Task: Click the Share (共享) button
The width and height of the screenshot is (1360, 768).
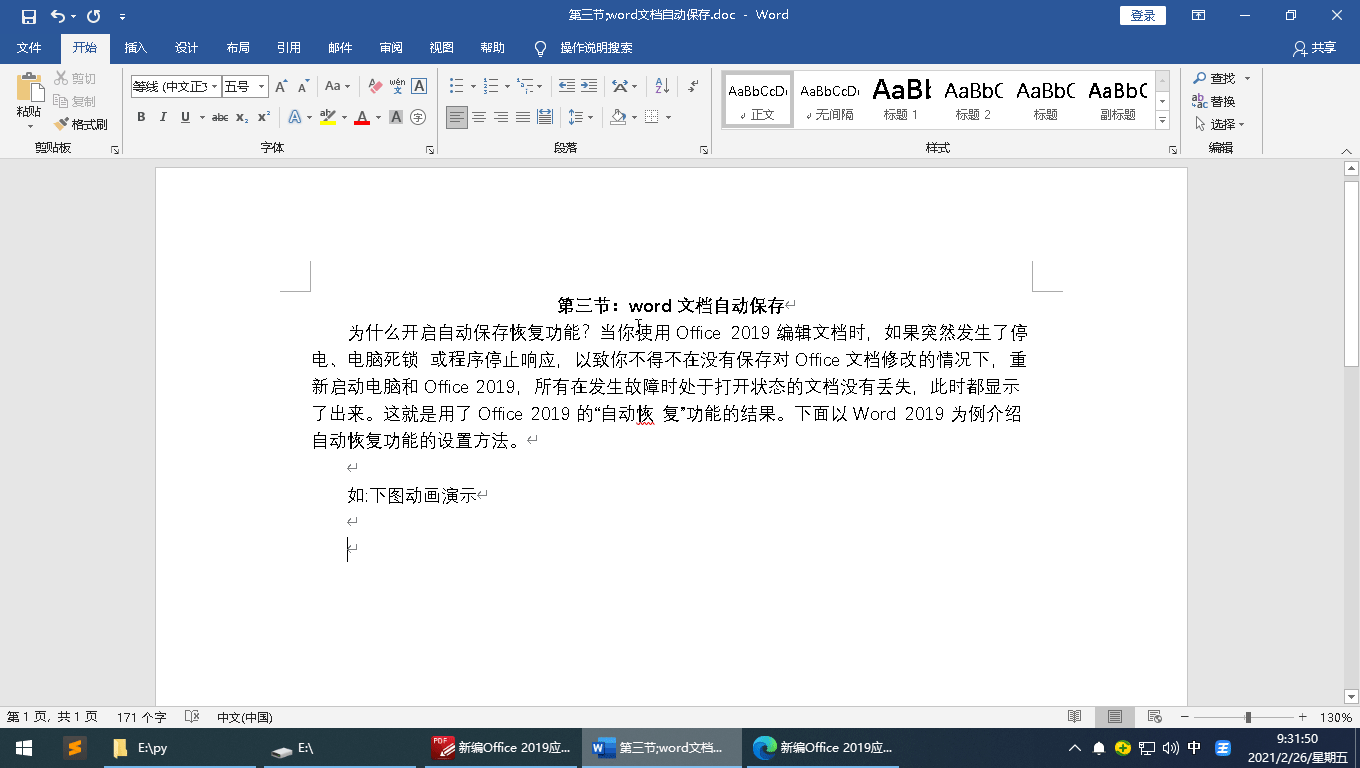Action: [x=1314, y=47]
